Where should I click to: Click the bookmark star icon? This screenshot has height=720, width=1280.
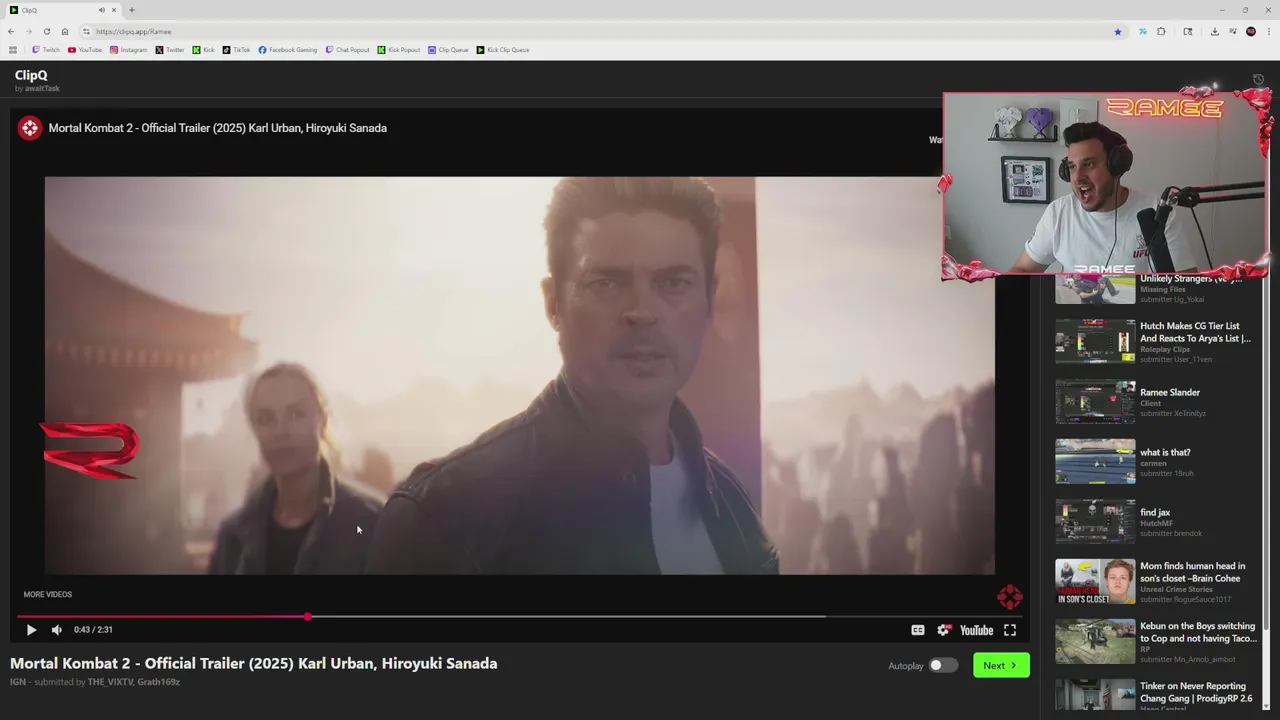coord(1118,32)
